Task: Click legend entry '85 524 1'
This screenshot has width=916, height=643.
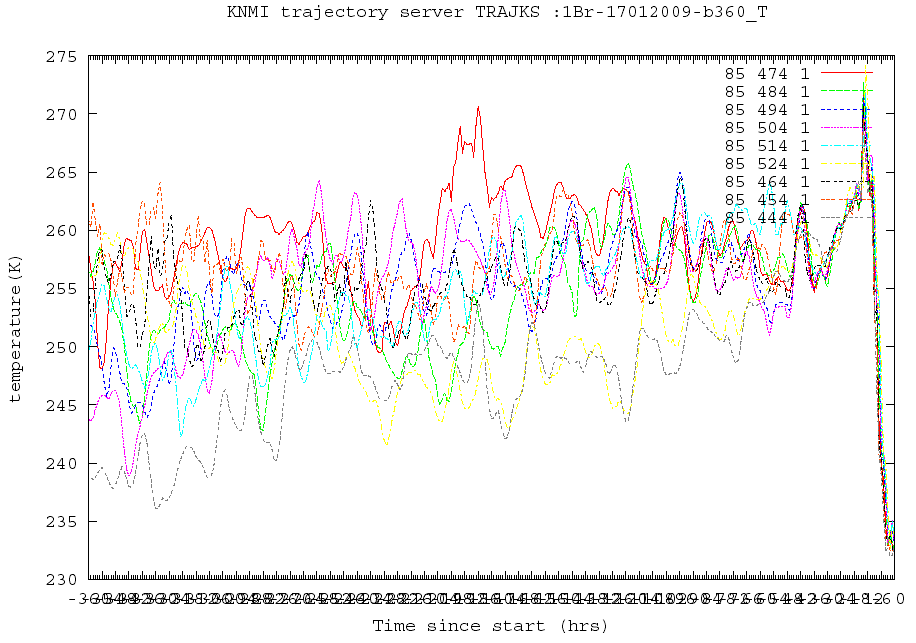Action: click(768, 164)
